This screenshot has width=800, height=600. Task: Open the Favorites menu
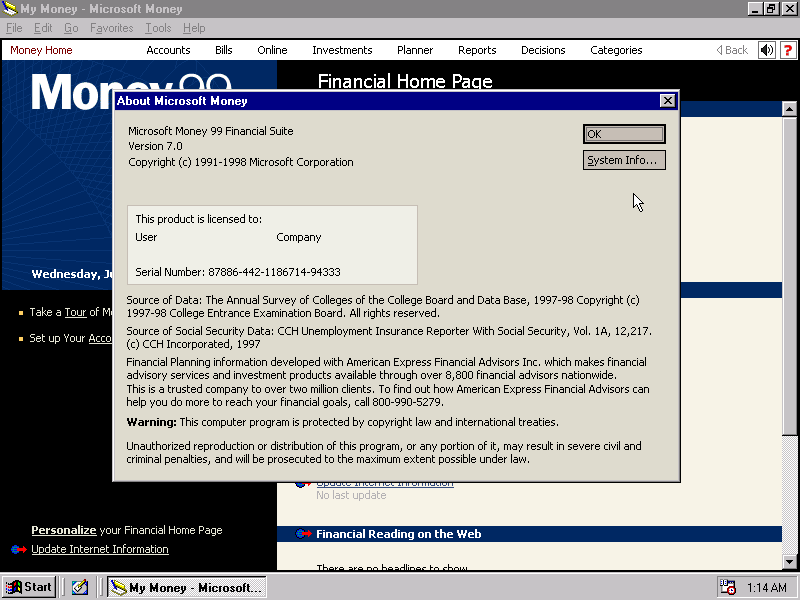(x=111, y=28)
